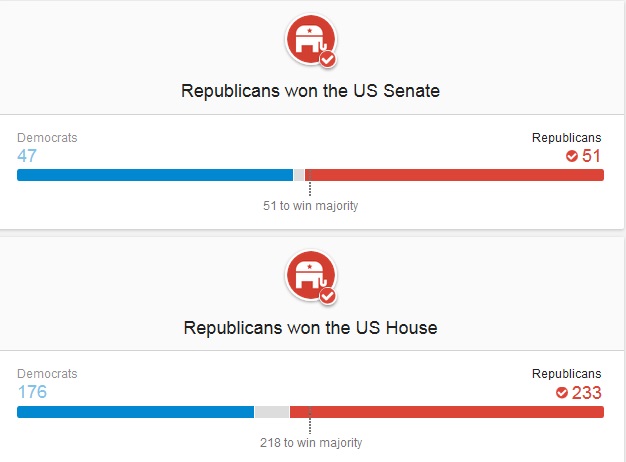Screen dimensions: 626x462
Task: Click the red checkmark beside Senate 51
Action: 572,156
